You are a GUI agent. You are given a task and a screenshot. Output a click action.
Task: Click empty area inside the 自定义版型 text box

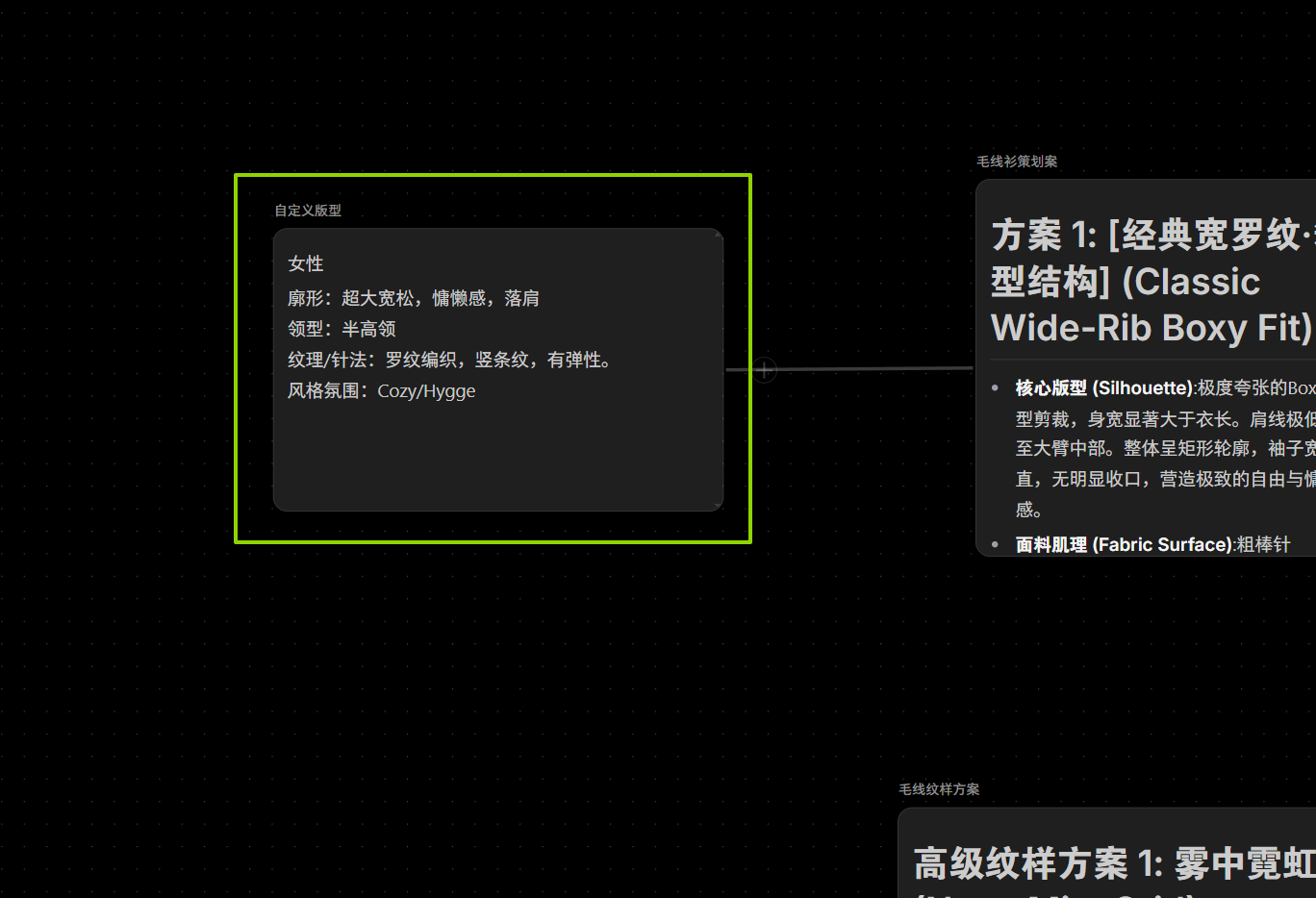(497, 457)
